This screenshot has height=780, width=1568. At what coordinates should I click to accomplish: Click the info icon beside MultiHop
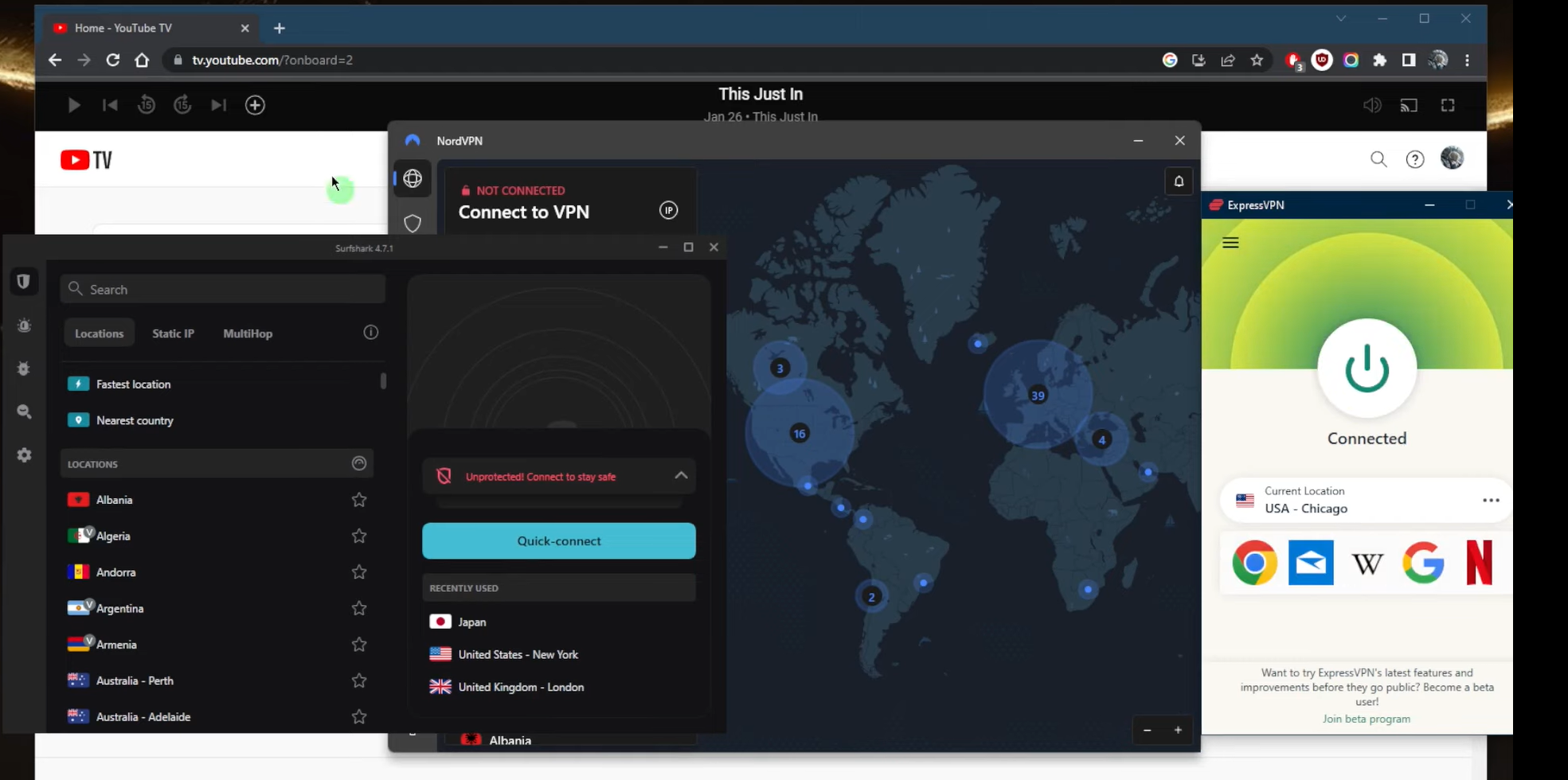[x=371, y=333]
